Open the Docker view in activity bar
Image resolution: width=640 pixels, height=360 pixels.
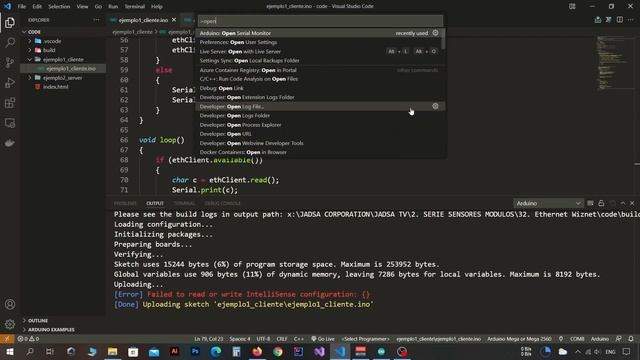tap(10, 143)
